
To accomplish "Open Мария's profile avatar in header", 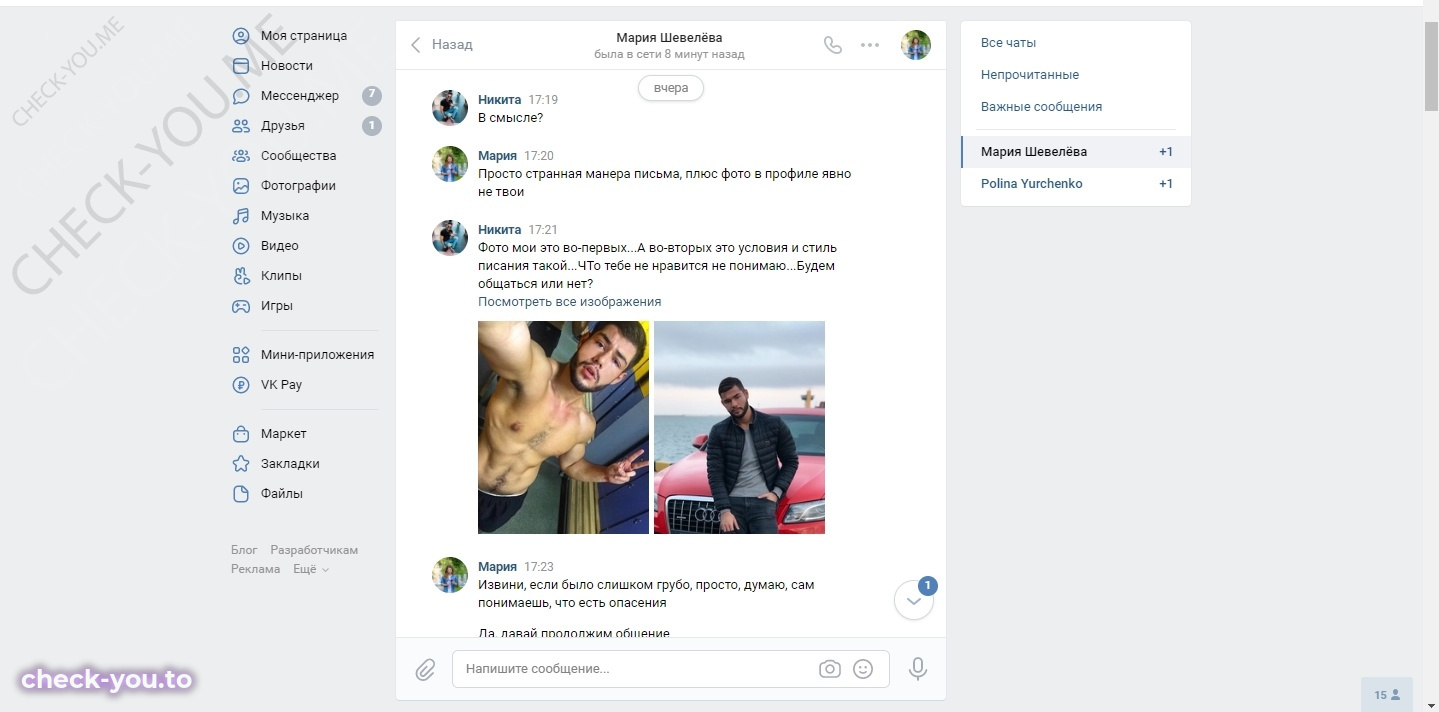I will 916,45.
